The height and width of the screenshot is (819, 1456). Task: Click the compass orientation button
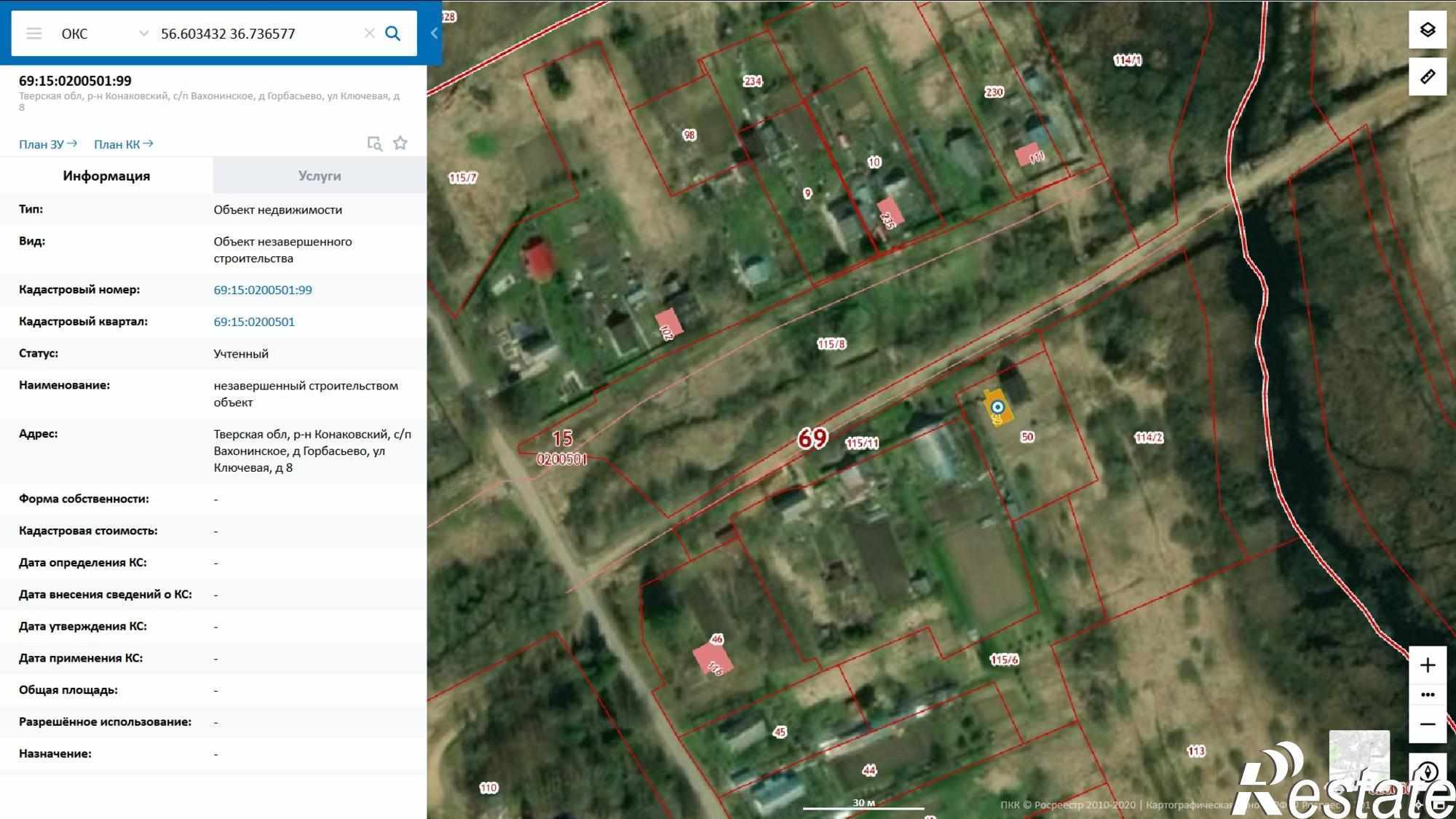[1428, 772]
